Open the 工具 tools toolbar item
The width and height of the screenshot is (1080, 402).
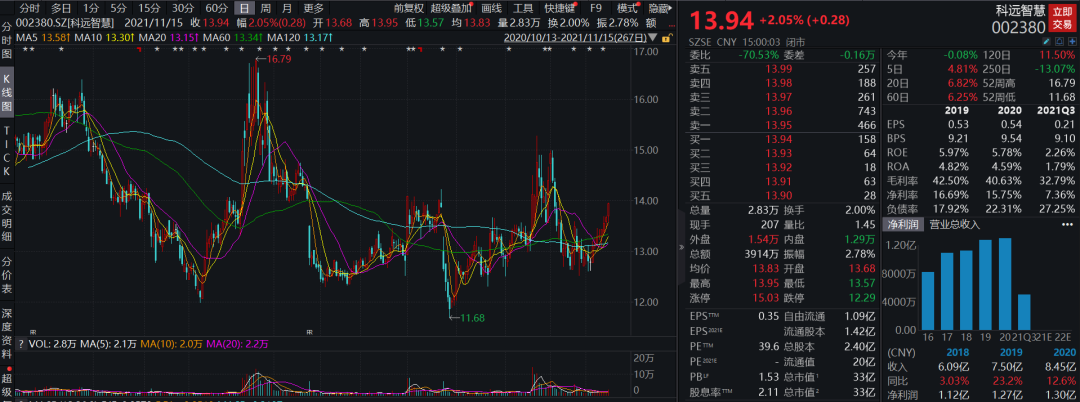(x=523, y=8)
